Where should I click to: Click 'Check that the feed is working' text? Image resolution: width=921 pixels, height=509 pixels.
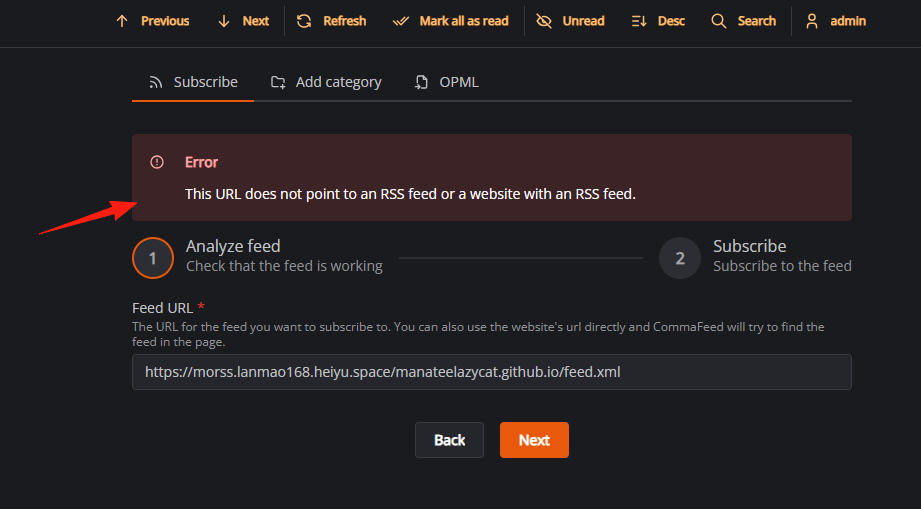(x=284, y=266)
